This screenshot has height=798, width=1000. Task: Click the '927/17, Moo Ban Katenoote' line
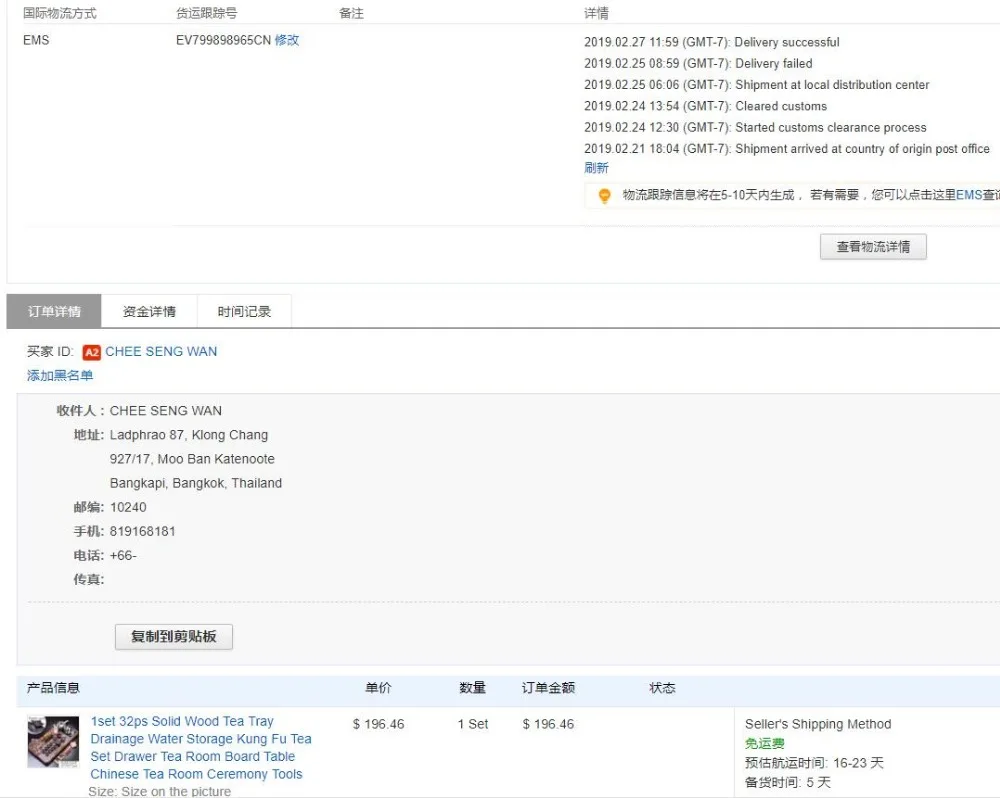pyautogui.click(x=192, y=459)
